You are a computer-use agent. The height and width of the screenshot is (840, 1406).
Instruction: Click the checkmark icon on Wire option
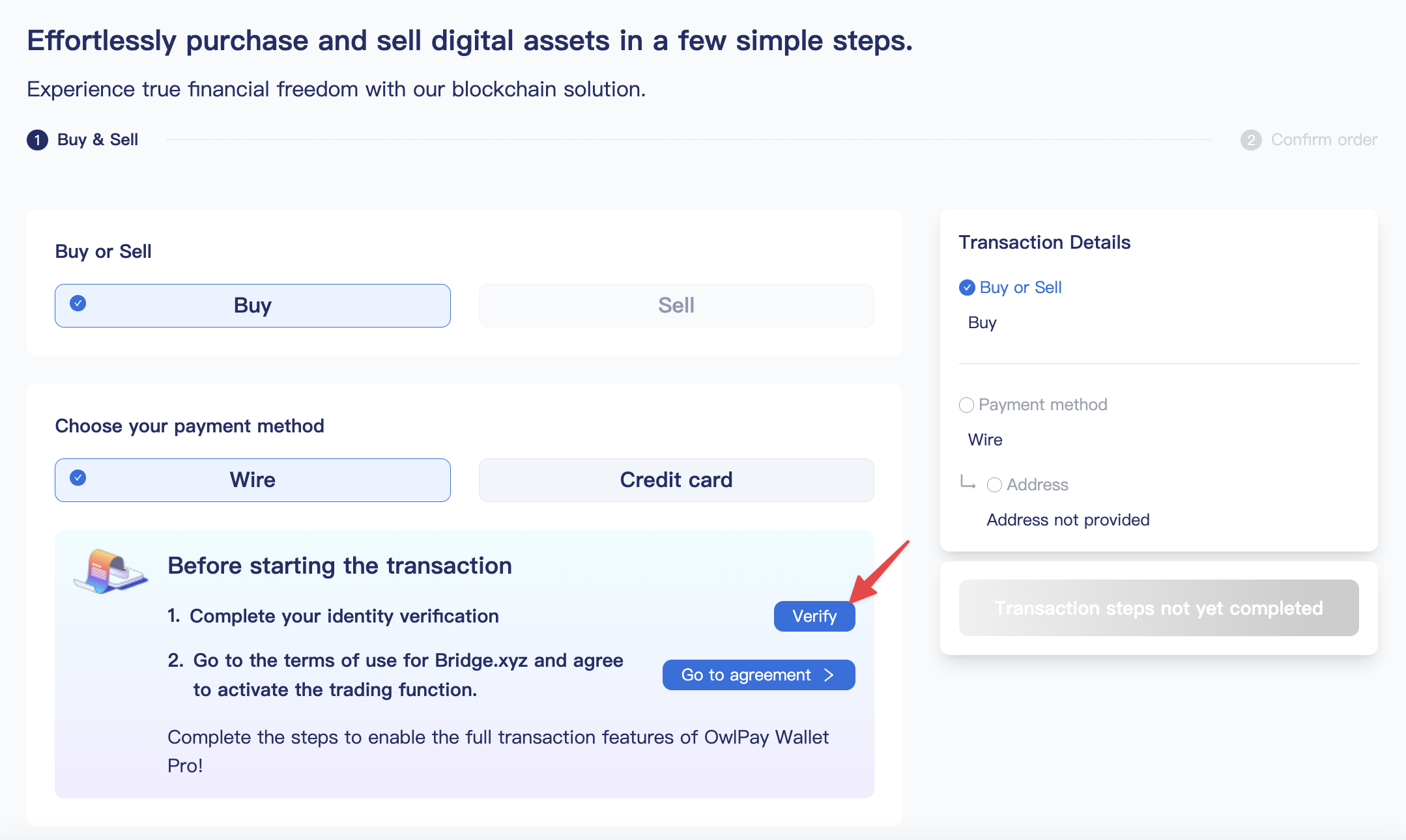(78, 478)
